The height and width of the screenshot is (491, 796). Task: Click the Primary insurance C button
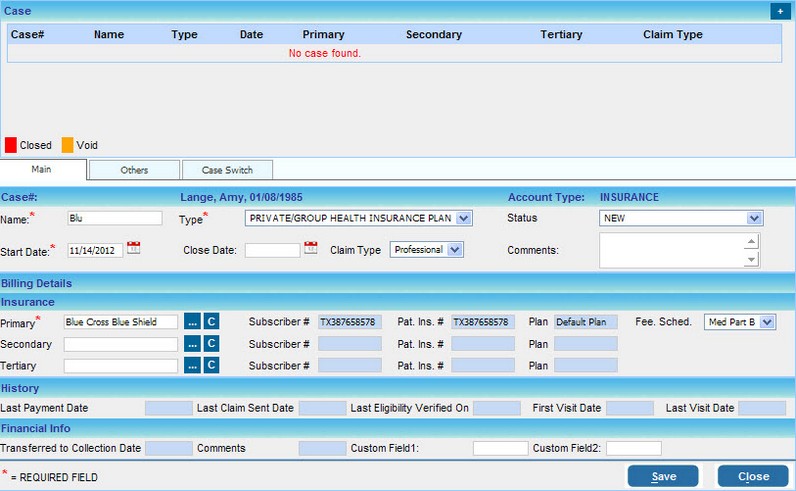(x=211, y=322)
